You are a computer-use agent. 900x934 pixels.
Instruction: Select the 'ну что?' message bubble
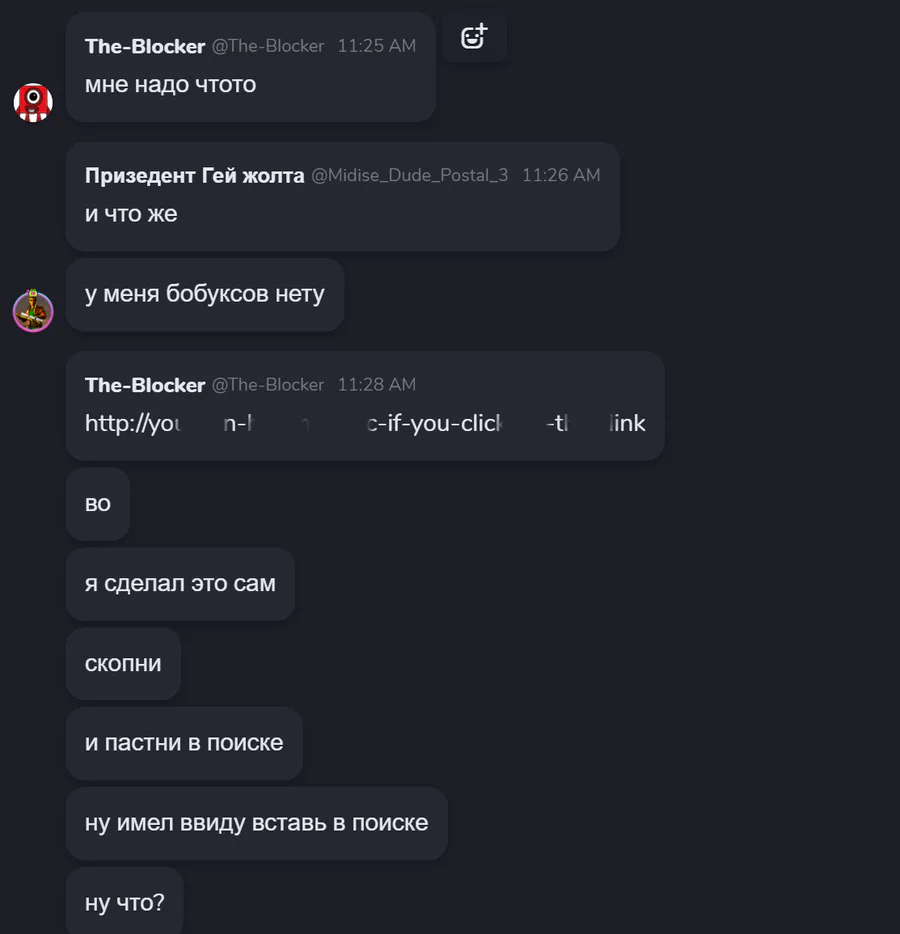pos(124,902)
